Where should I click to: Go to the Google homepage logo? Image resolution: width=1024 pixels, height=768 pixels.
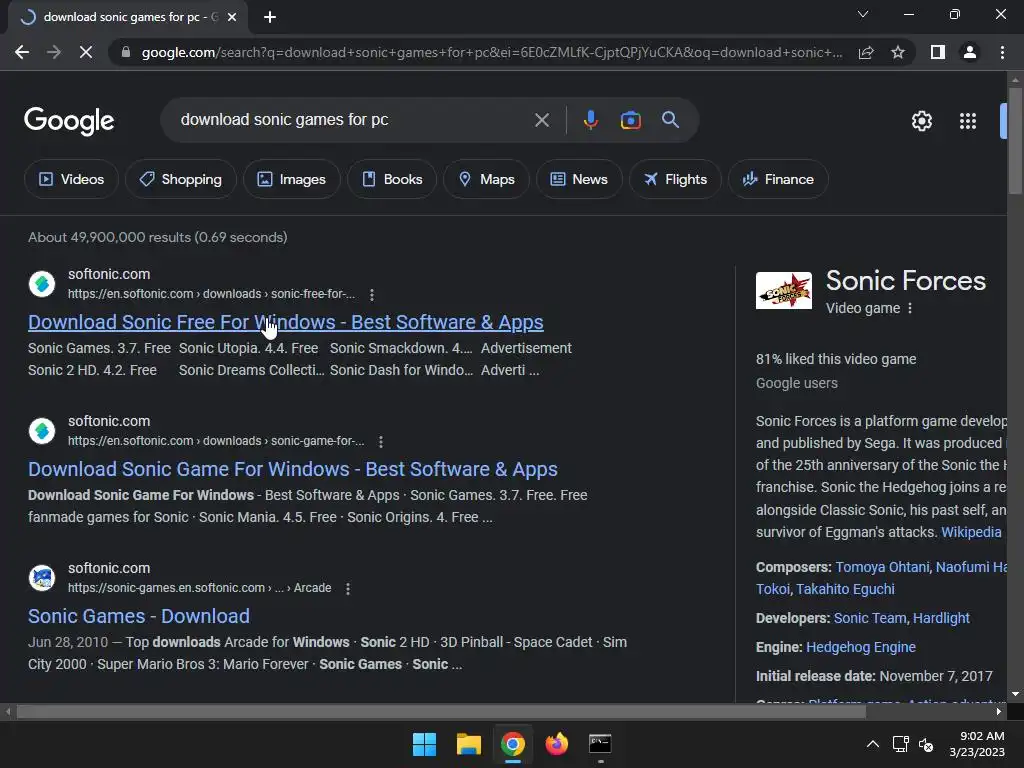pyautogui.click(x=69, y=121)
